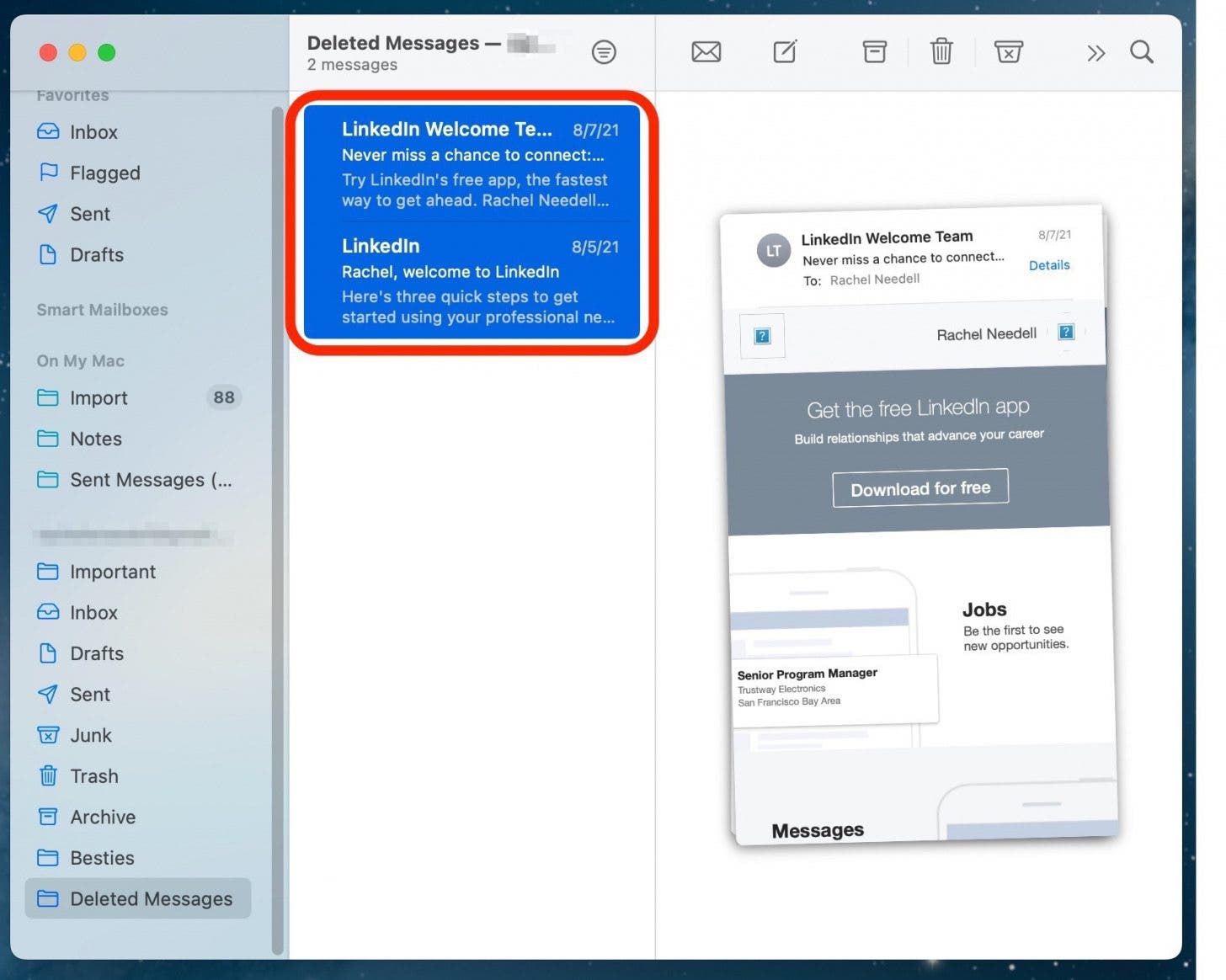Click the Get Mail envelope icon
Viewport: 1226px width, 980px height.
tap(706, 52)
